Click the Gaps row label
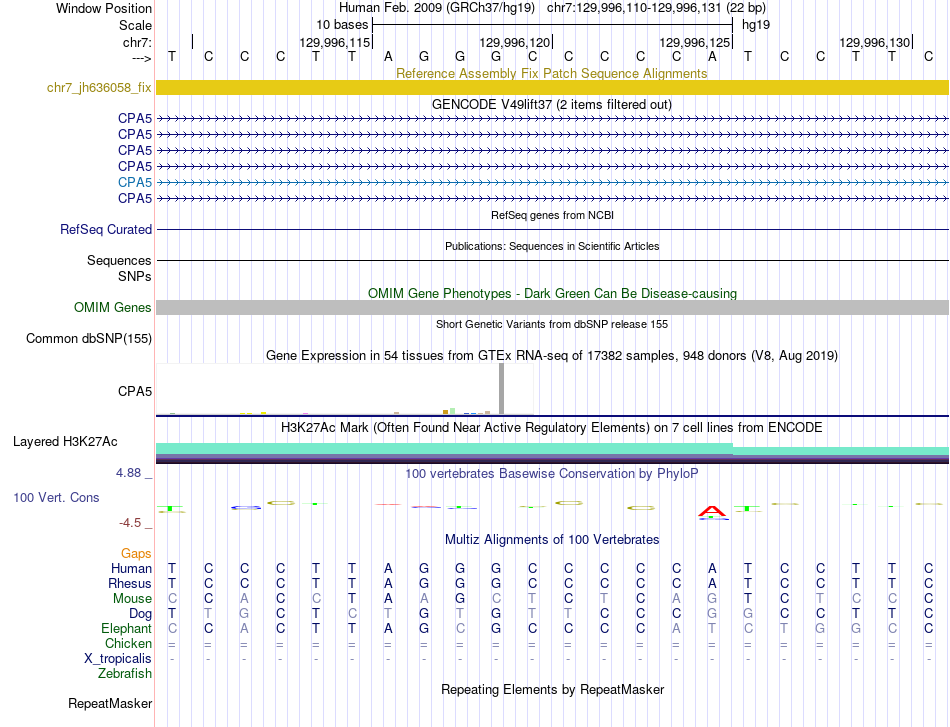 pyautogui.click(x=136, y=553)
